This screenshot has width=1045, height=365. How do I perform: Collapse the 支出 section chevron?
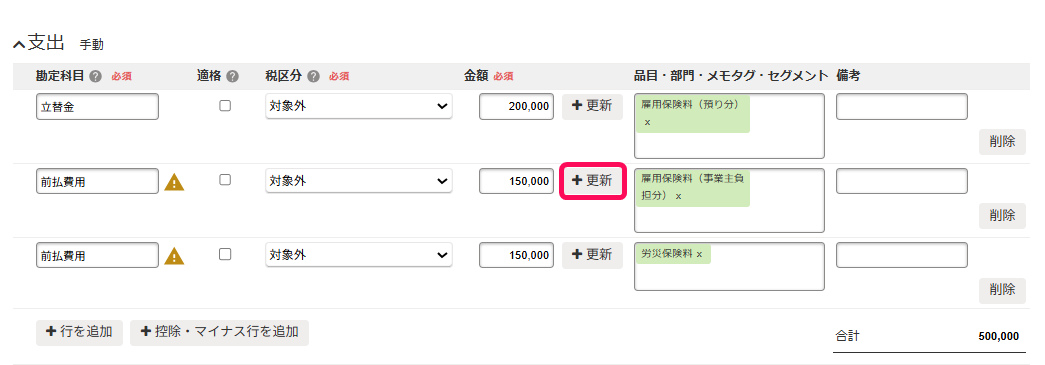(x=19, y=45)
